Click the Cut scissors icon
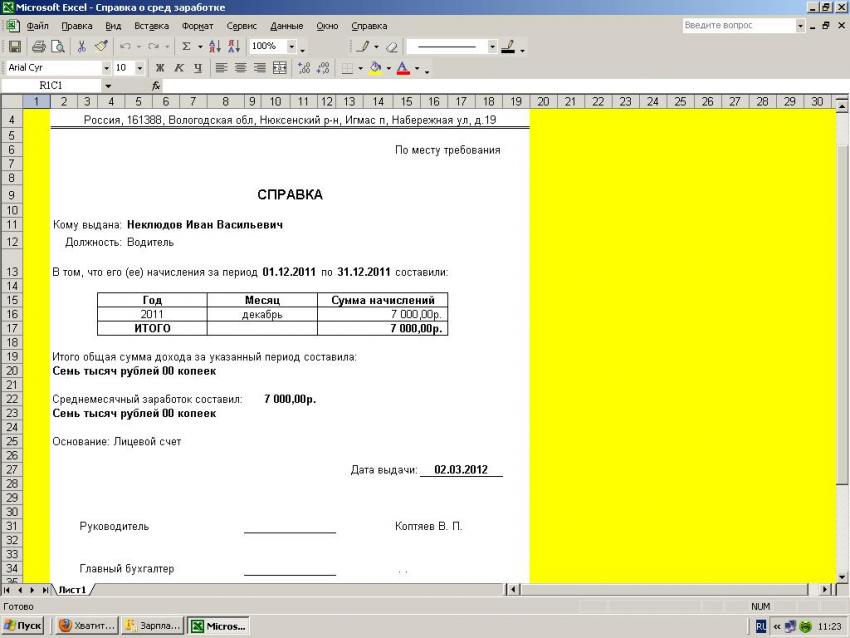This screenshot has width=850, height=638. coord(82,47)
